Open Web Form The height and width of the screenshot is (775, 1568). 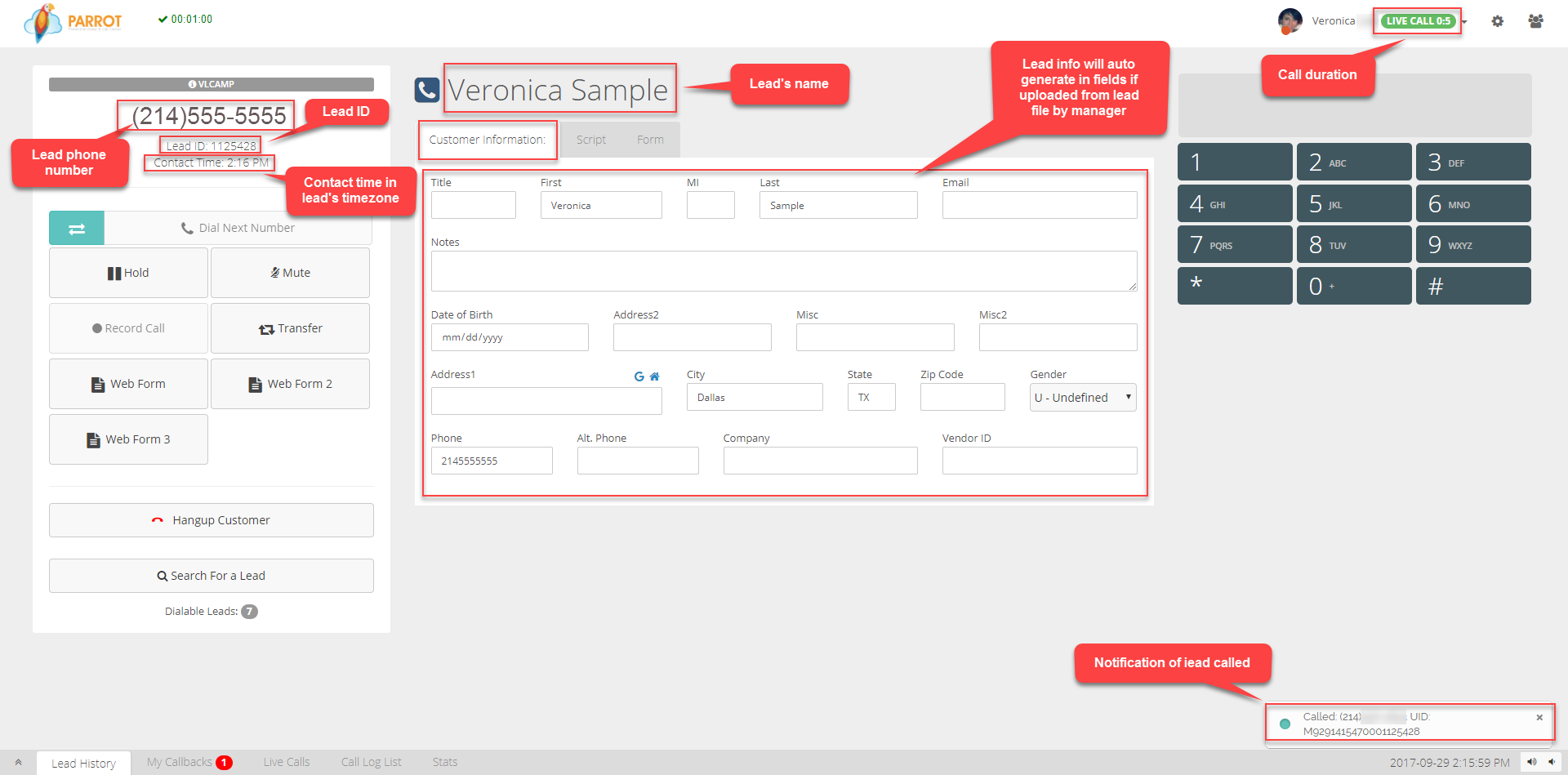tap(128, 384)
